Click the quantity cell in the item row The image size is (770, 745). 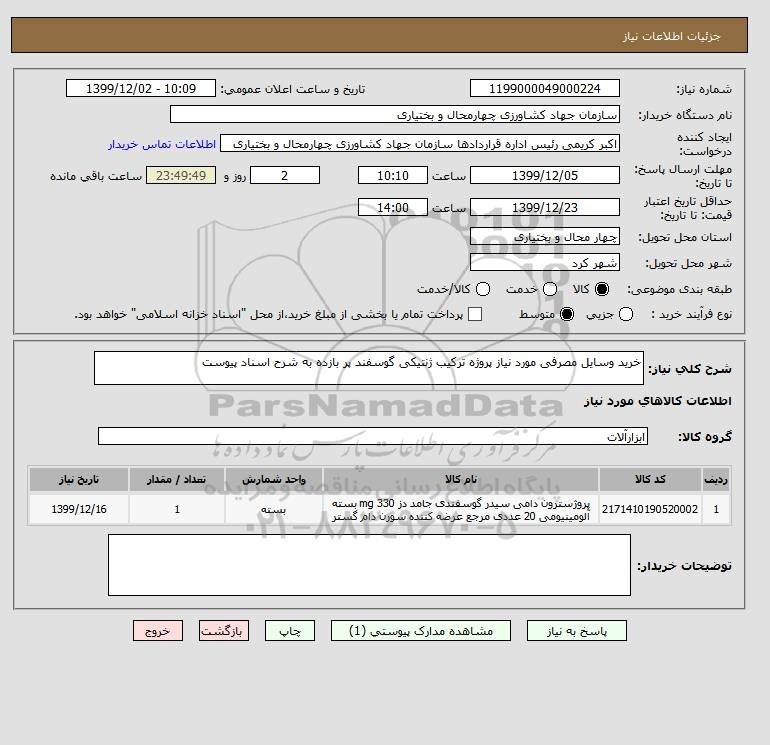(x=177, y=509)
